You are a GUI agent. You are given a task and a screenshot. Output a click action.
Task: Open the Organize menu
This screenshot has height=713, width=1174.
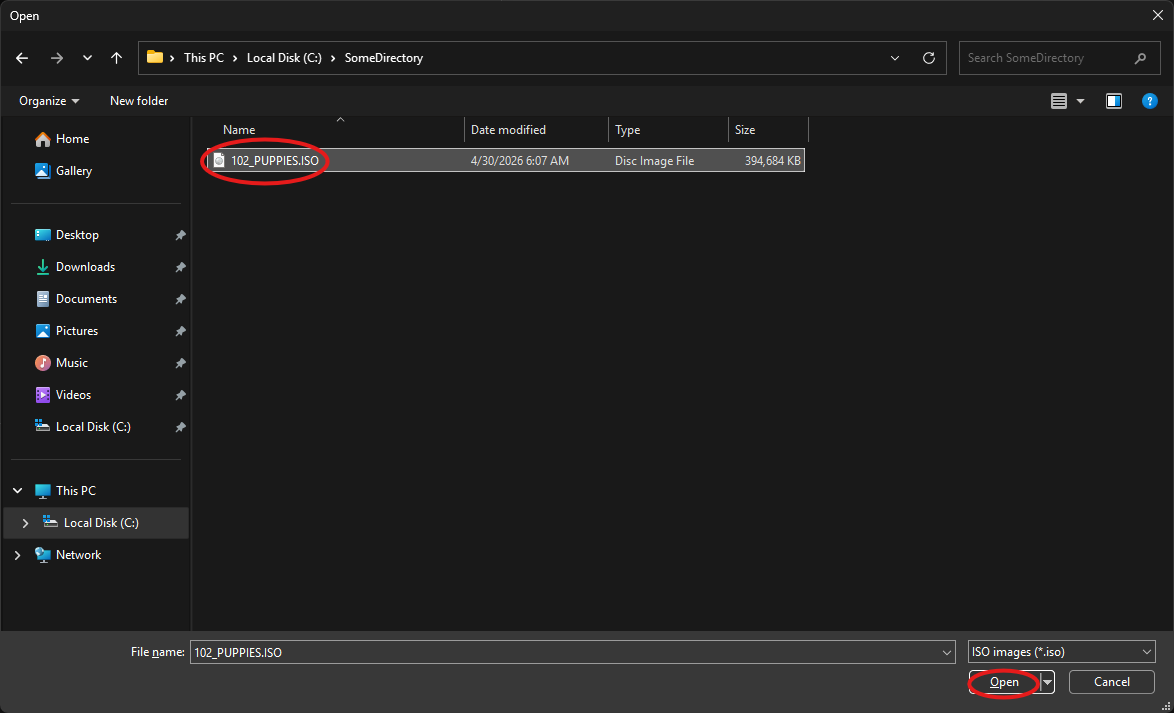[49, 100]
